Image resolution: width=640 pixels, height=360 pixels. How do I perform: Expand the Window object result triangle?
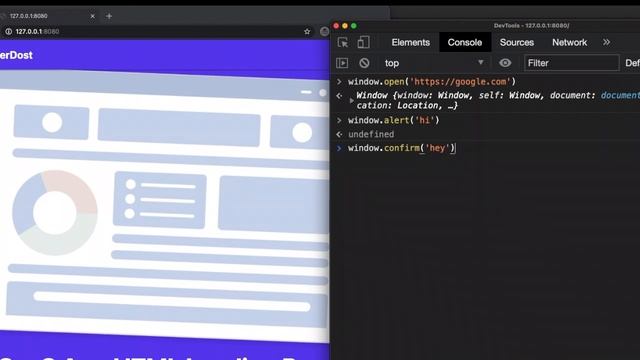(351, 100)
